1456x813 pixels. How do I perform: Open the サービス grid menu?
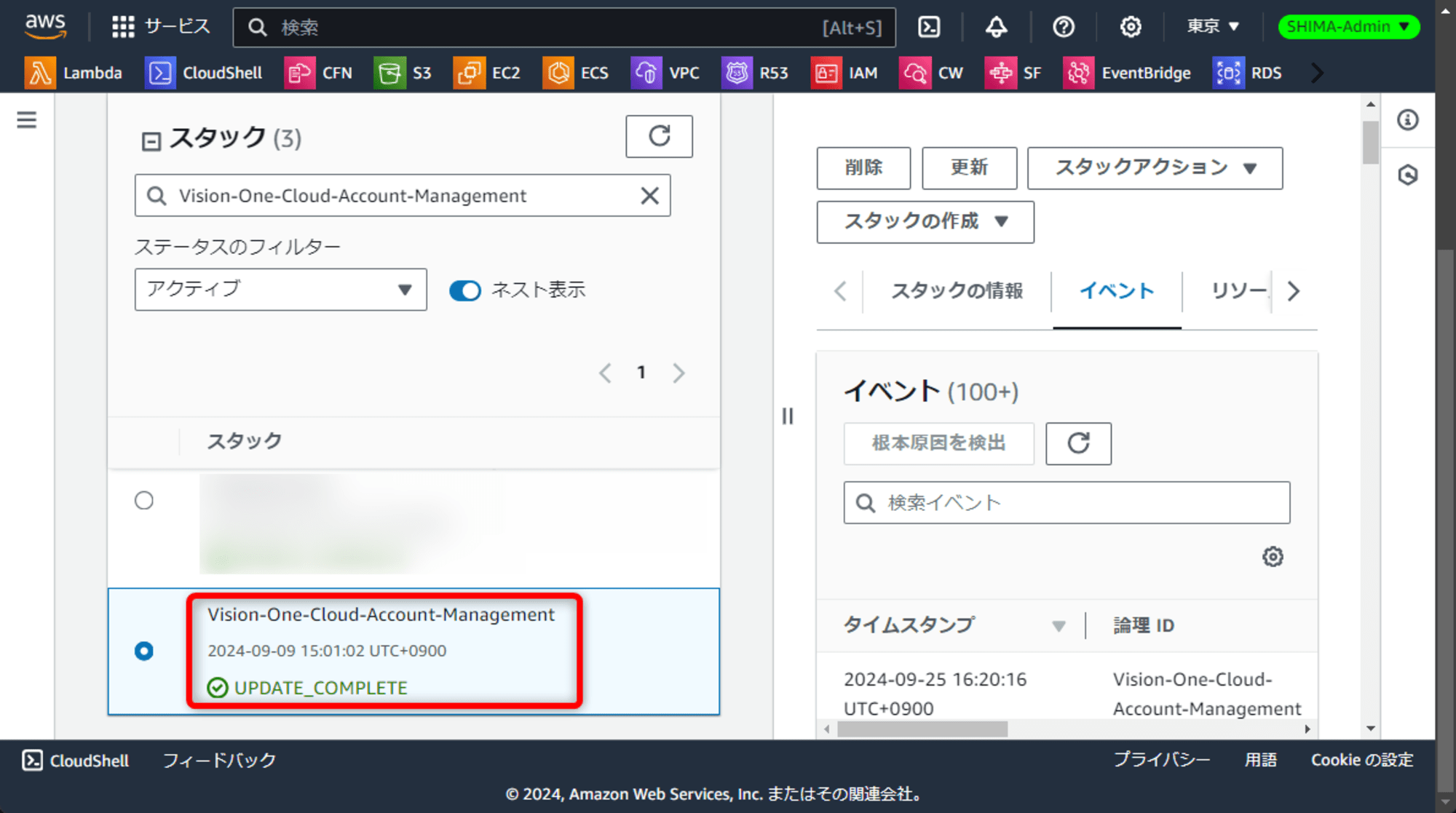161,27
